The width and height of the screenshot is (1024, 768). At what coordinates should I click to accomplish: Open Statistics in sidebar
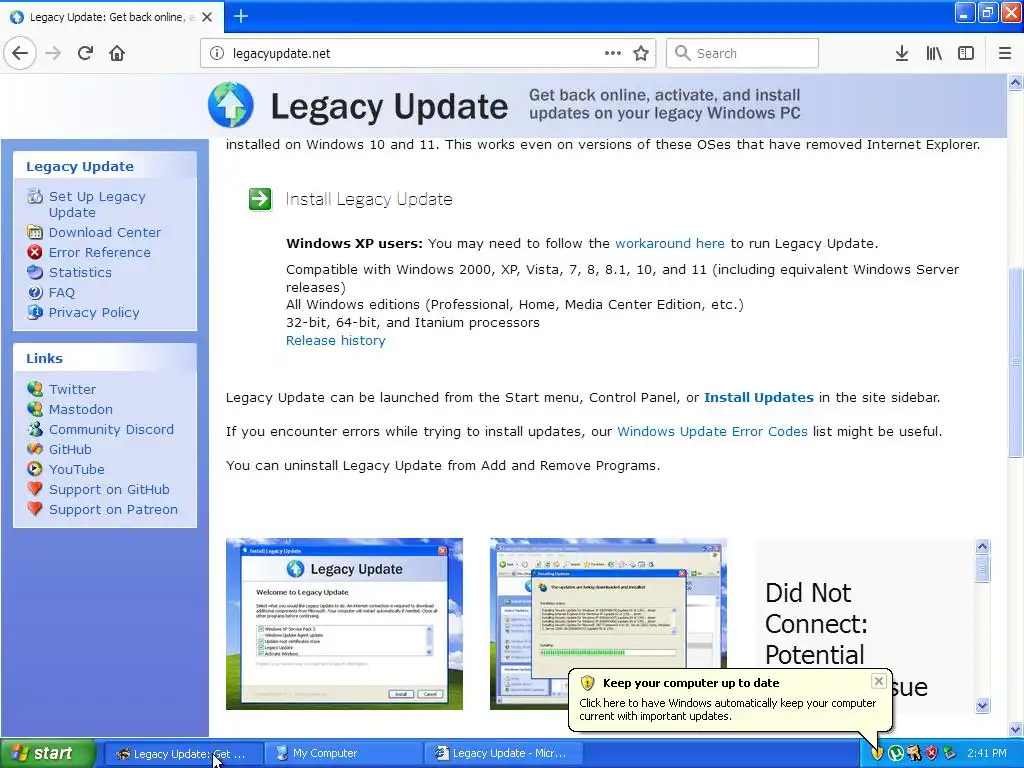click(80, 272)
